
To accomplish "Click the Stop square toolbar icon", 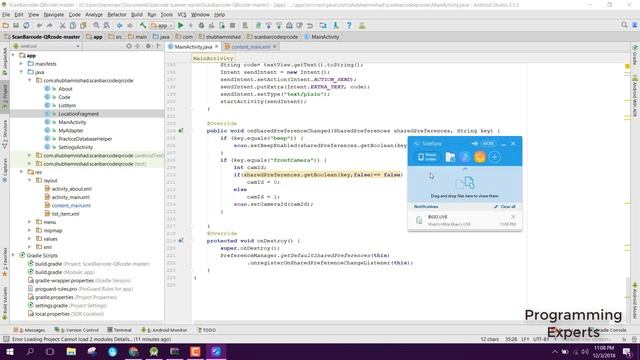I will [232, 25].
